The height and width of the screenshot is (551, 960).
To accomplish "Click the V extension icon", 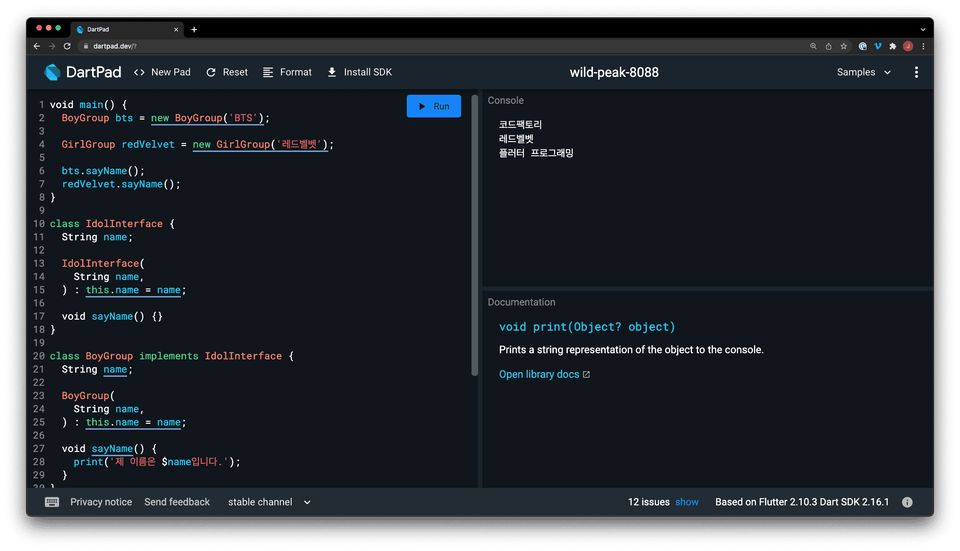I will coord(878,46).
